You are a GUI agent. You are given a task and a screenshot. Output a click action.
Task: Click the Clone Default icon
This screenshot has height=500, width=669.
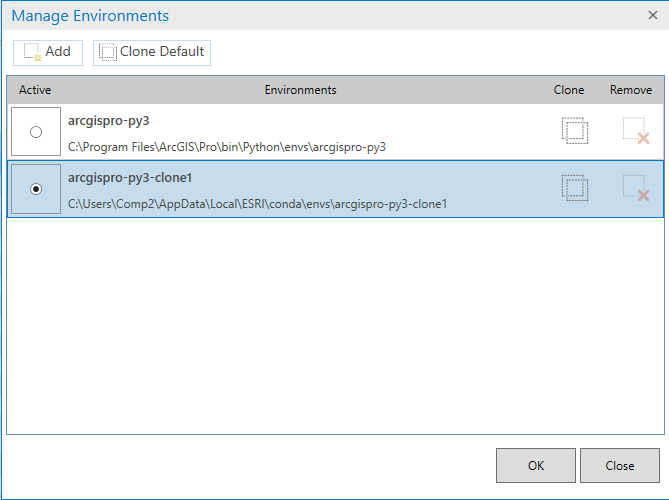(x=108, y=52)
